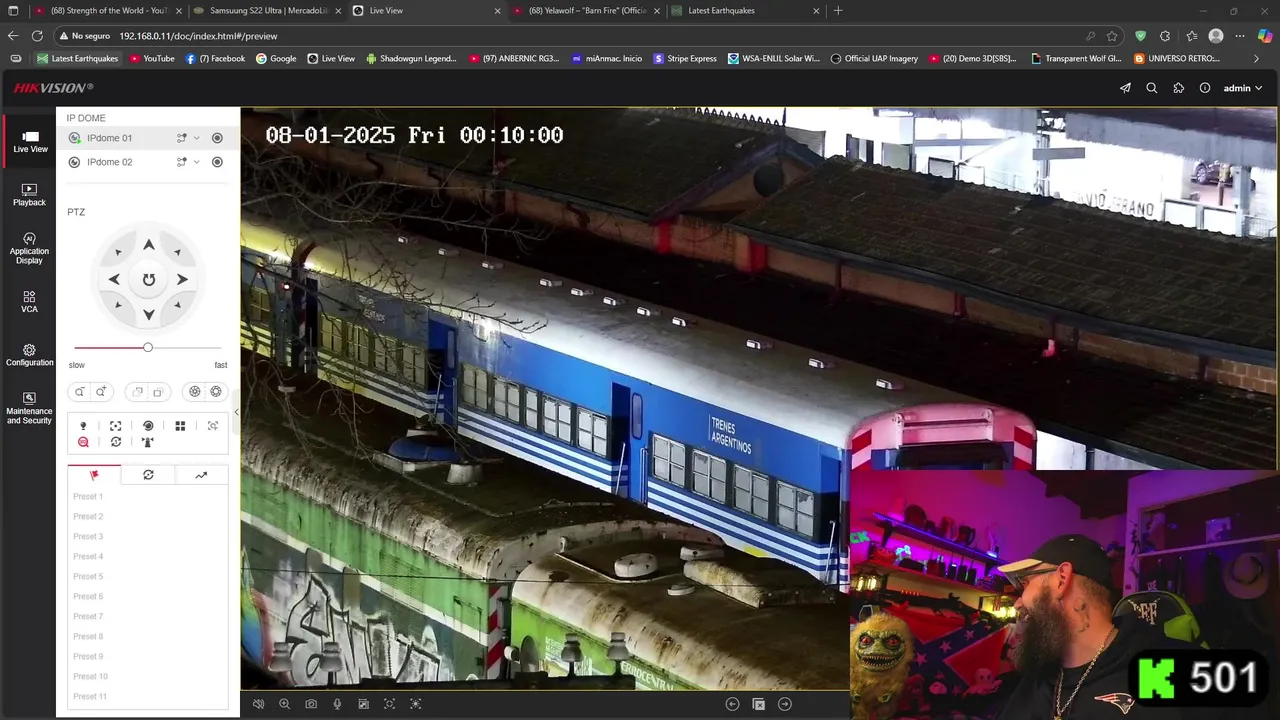Image resolution: width=1280 pixels, height=720 pixels.
Task: Open Maintenance and Security section
Action: 29,408
